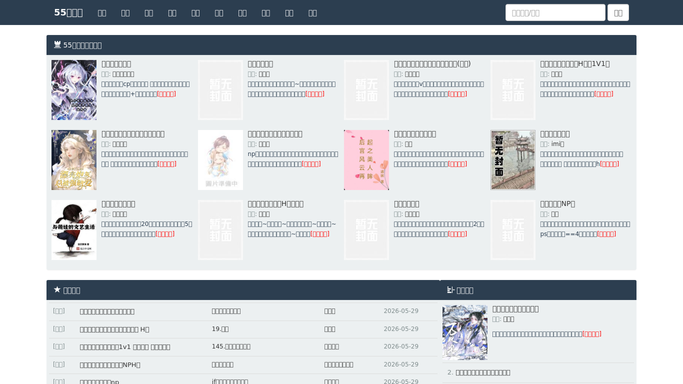The image size is (683, 384).
Task: Open the chapter link starting with 145.
Action: [x=231, y=347]
